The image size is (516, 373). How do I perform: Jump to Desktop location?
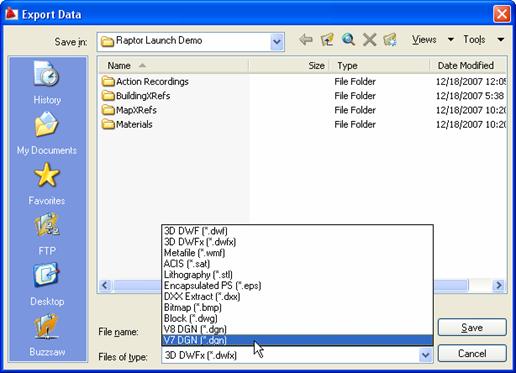click(47, 284)
